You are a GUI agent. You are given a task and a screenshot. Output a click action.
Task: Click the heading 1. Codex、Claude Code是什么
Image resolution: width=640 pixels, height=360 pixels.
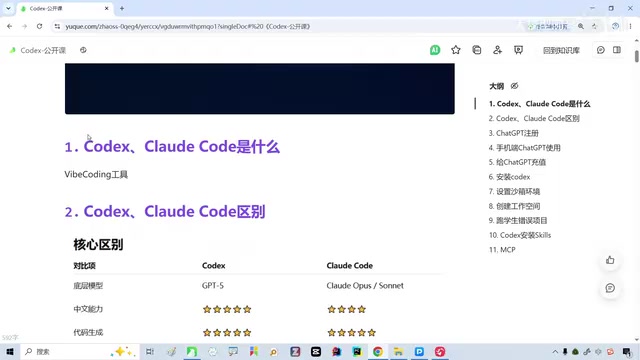[172, 147]
